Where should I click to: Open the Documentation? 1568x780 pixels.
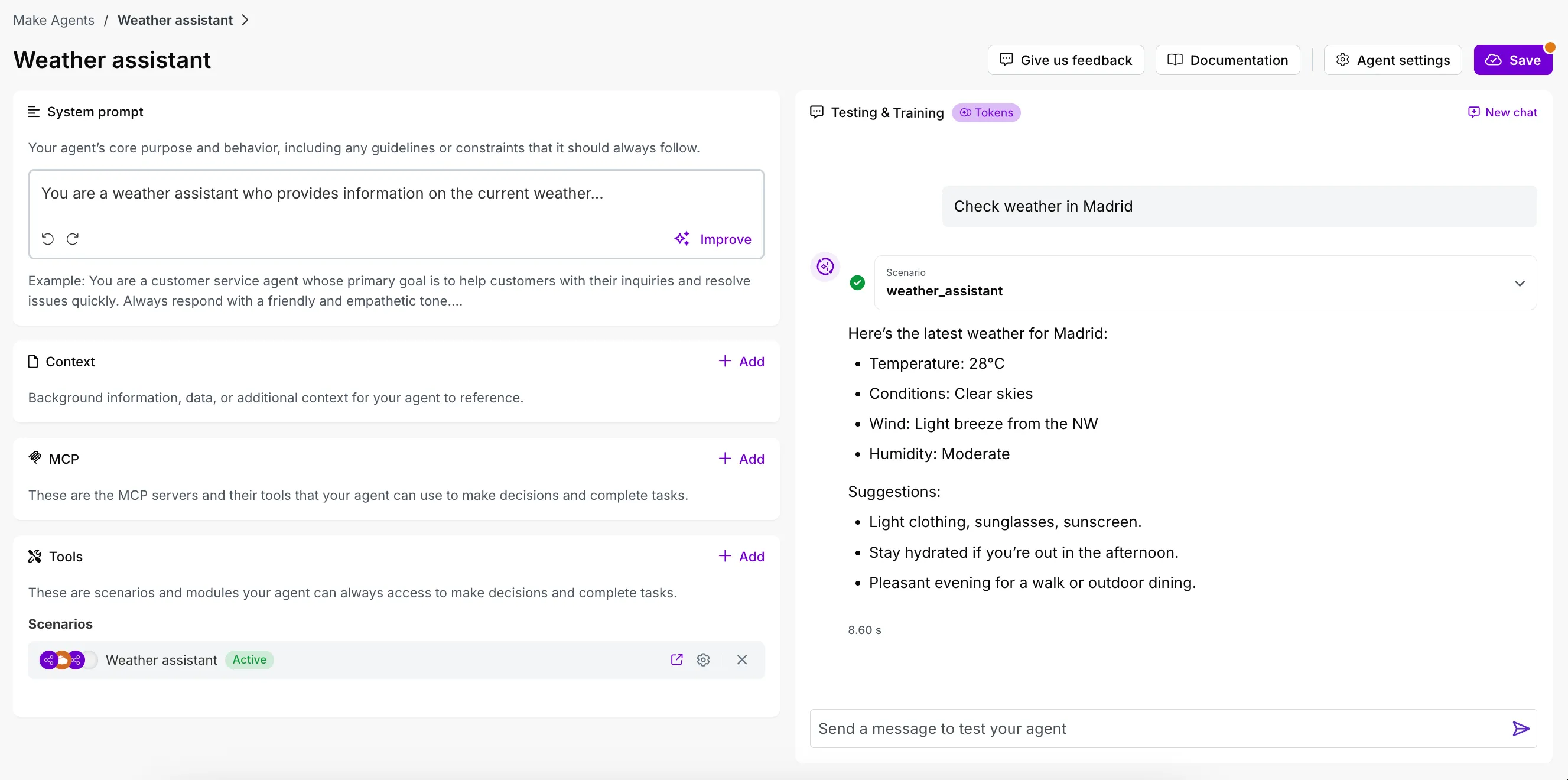[1228, 60]
